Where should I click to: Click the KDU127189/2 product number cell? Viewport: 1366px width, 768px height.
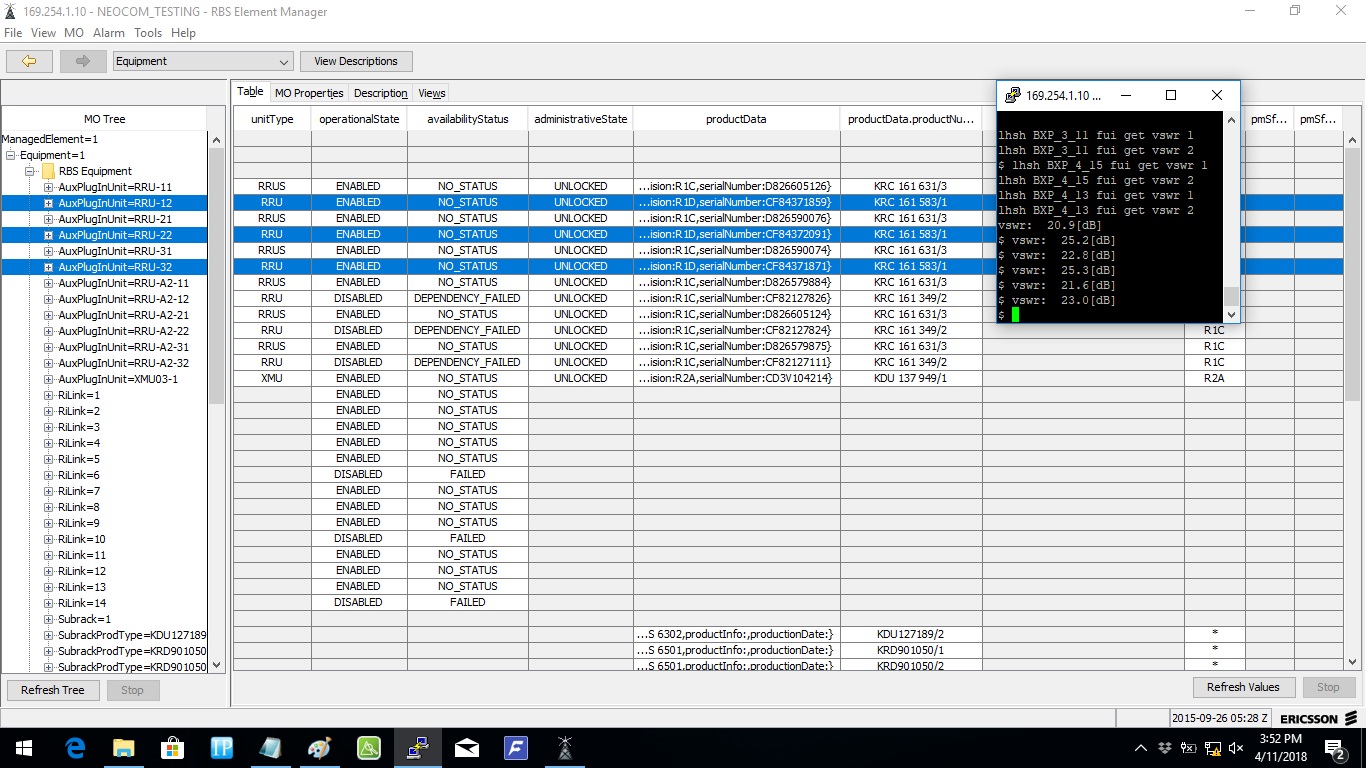911,634
